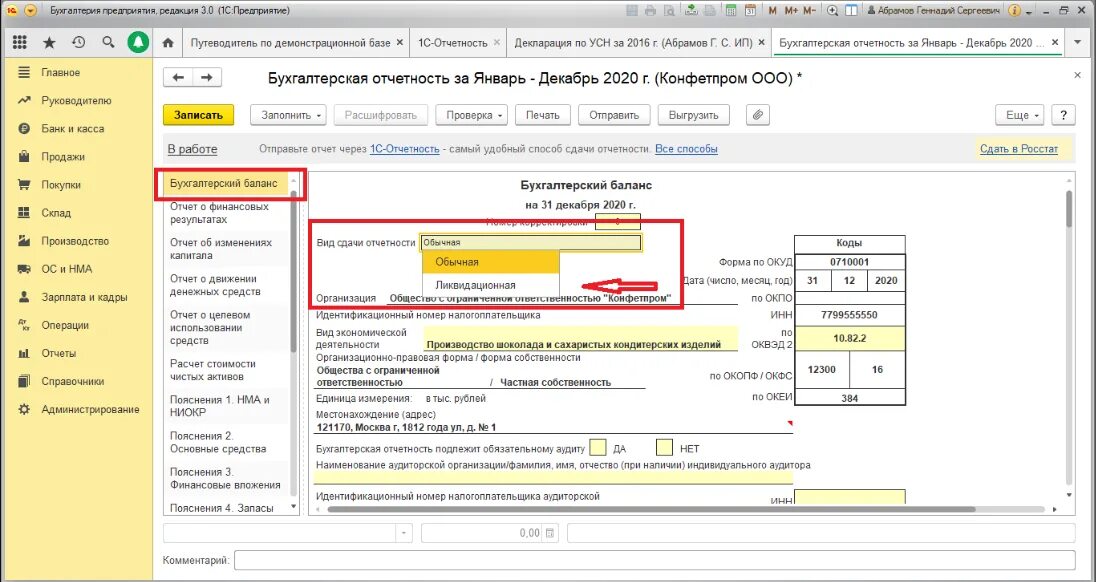This screenshot has width=1096, height=582.
Task: Open the help question mark button
Action: coord(1063,115)
